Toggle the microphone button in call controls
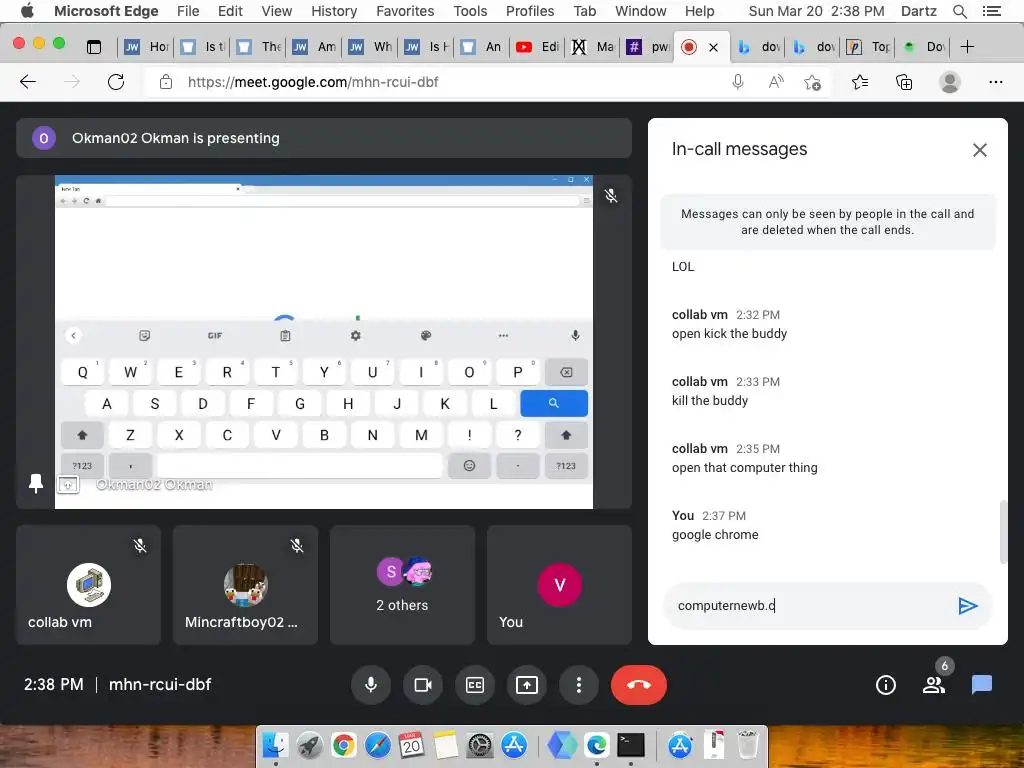 370,684
